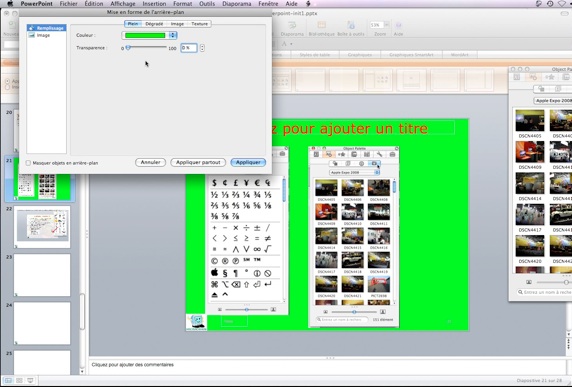Click the green Couleur swatch

145,35
